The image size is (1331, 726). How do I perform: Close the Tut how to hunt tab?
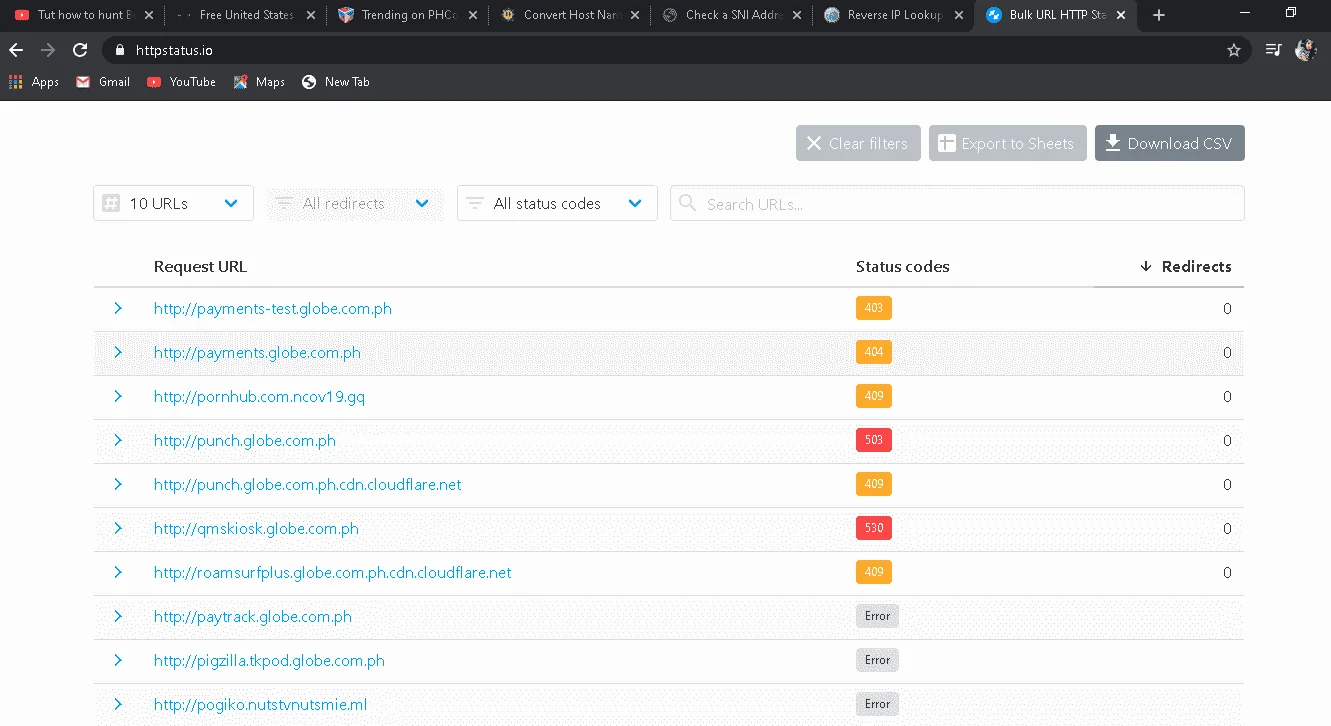148,15
